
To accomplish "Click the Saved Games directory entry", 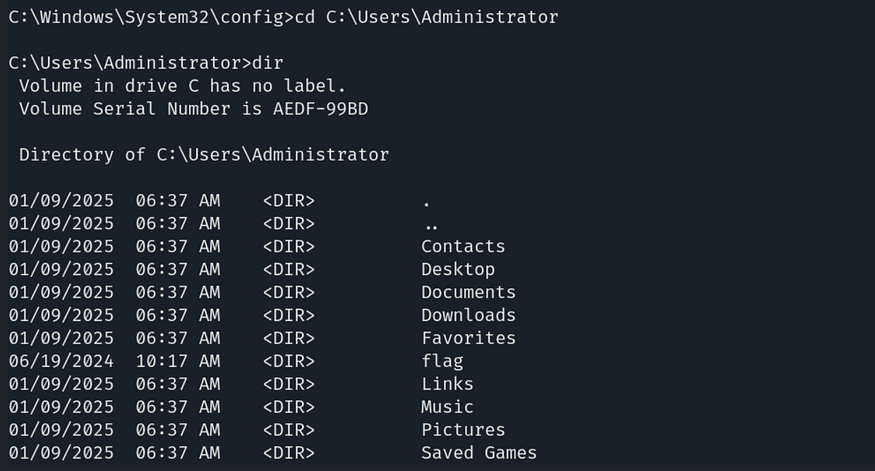I will 478,453.
